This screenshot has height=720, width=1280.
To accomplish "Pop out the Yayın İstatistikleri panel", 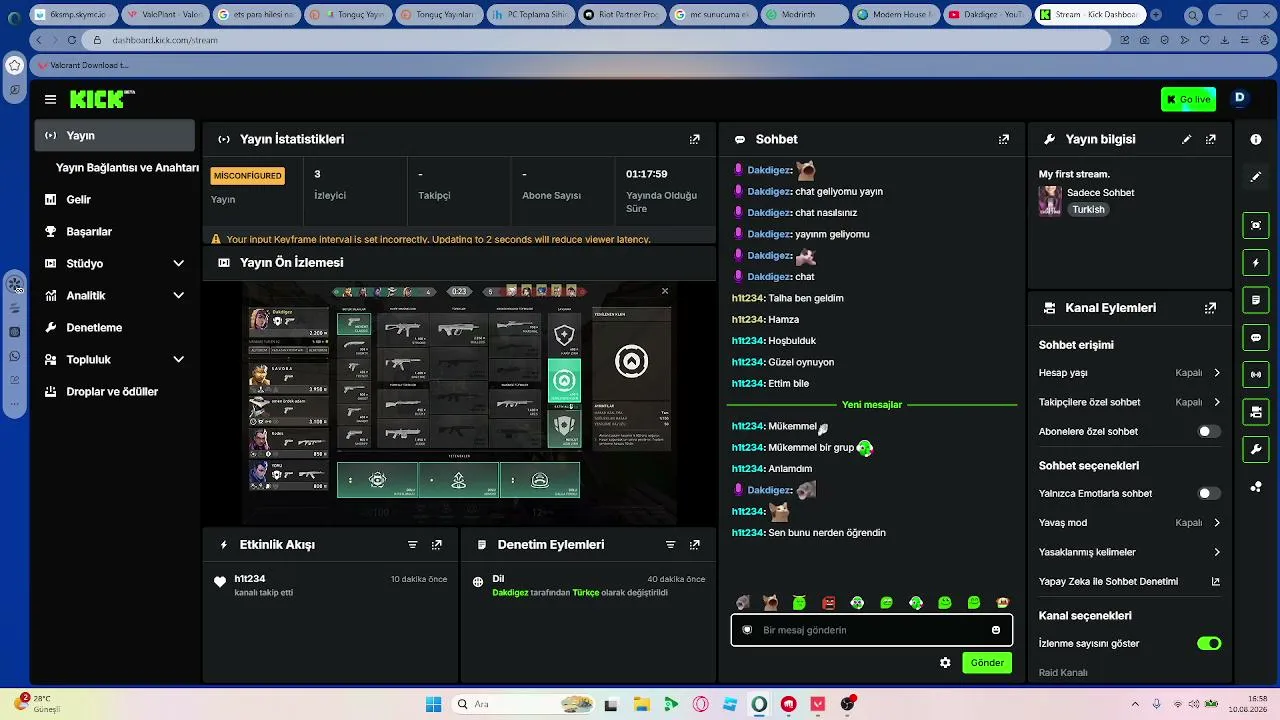I will click(x=695, y=140).
